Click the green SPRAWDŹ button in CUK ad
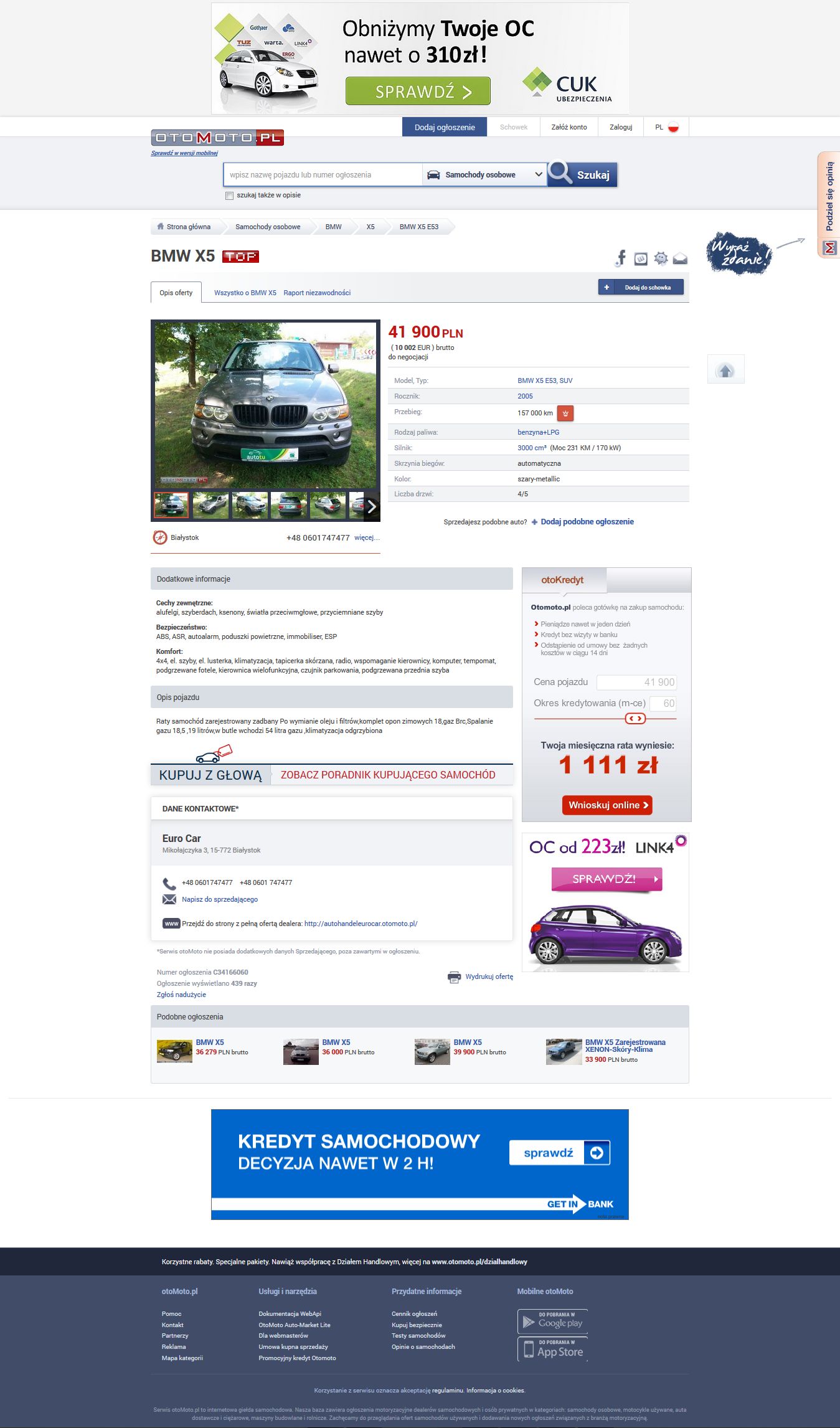This screenshot has width=840, height=1428. coord(418,91)
